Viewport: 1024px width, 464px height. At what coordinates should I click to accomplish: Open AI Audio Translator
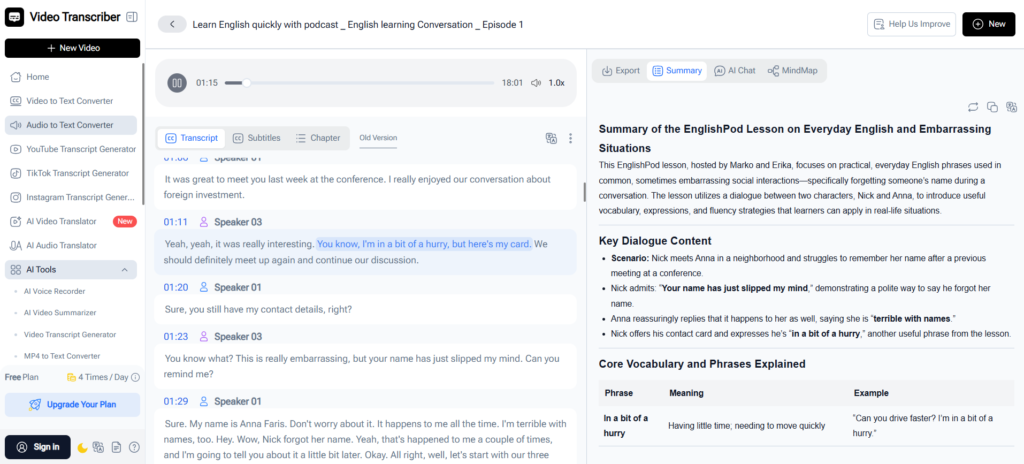[x=71, y=246]
